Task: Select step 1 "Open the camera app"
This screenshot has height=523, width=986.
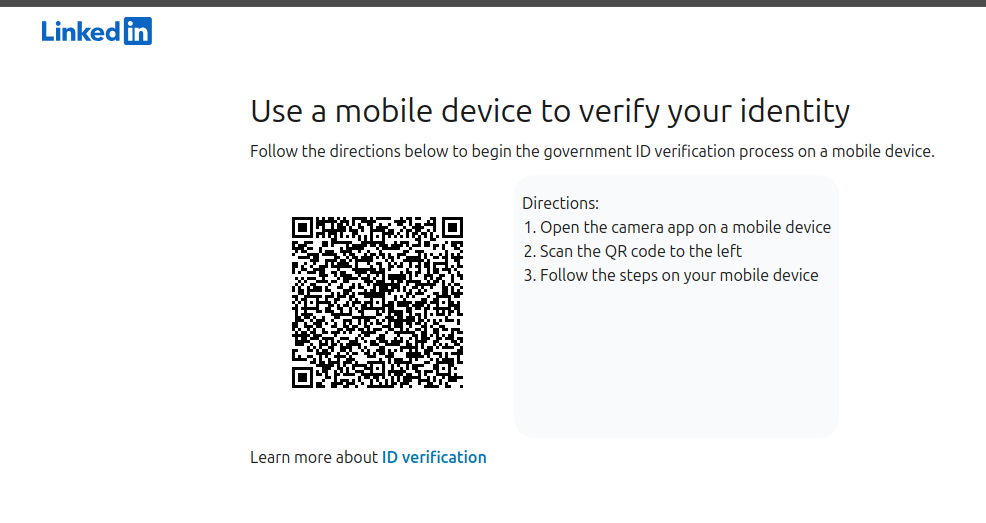Action: [x=677, y=227]
